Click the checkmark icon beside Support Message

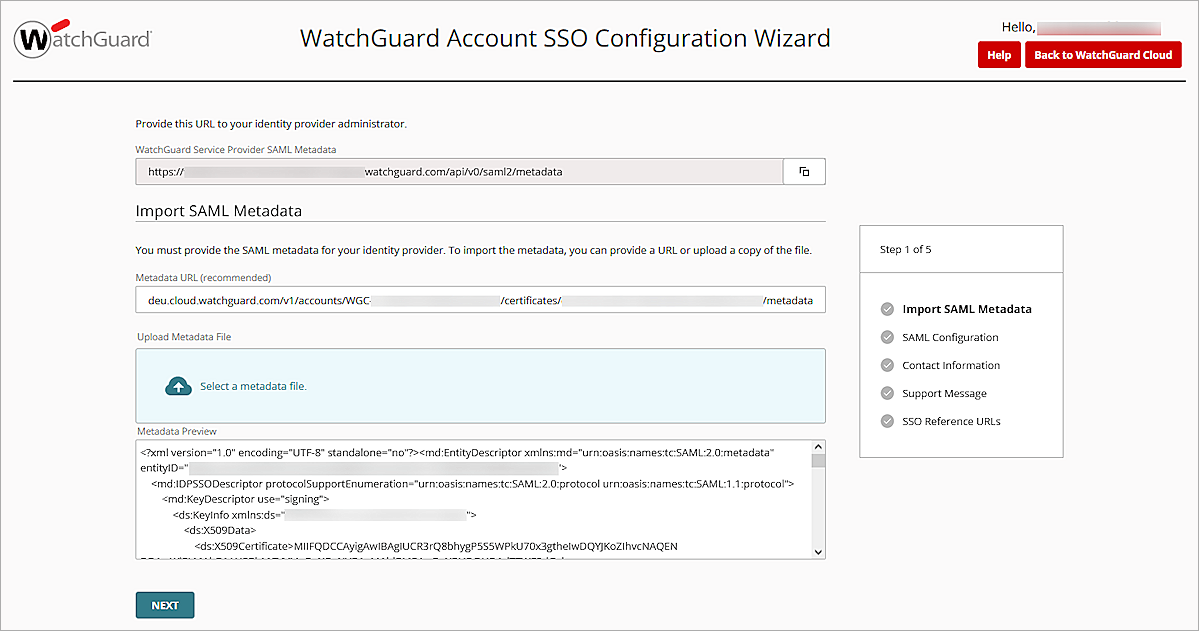coord(886,393)
